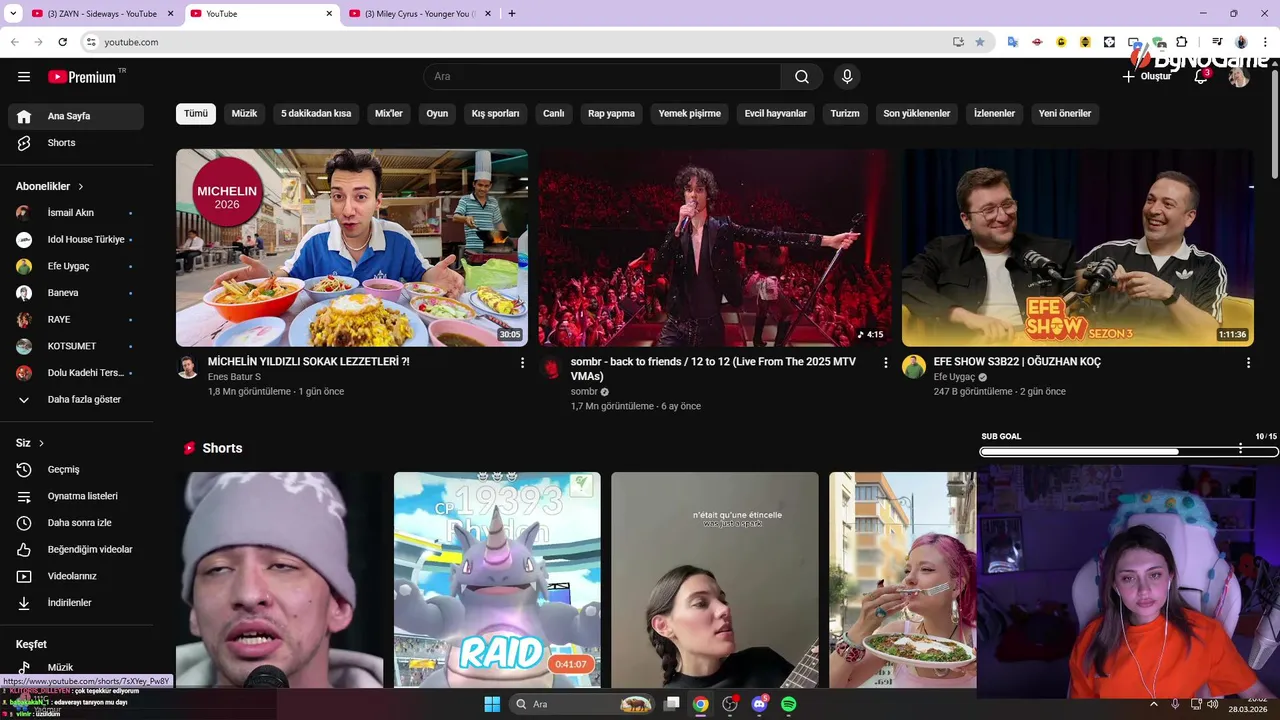Play the sombr live VMAs thumbnail
The image size is (1280, 720).
coord(715,248)
